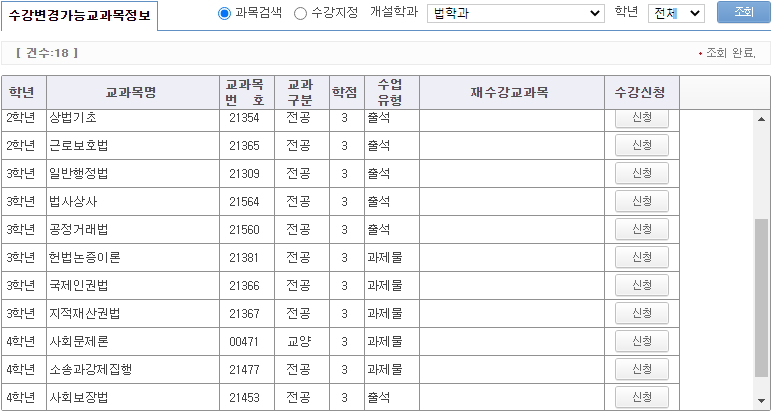Select course name 일반행정법
Screen dimensions: 772x413
coord(79,174)
